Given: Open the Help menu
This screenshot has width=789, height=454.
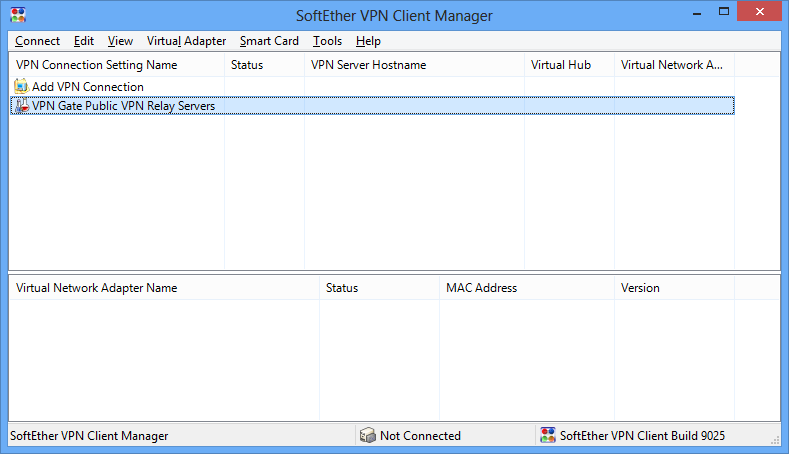Looking at the screenshot, I should (368, 41).
